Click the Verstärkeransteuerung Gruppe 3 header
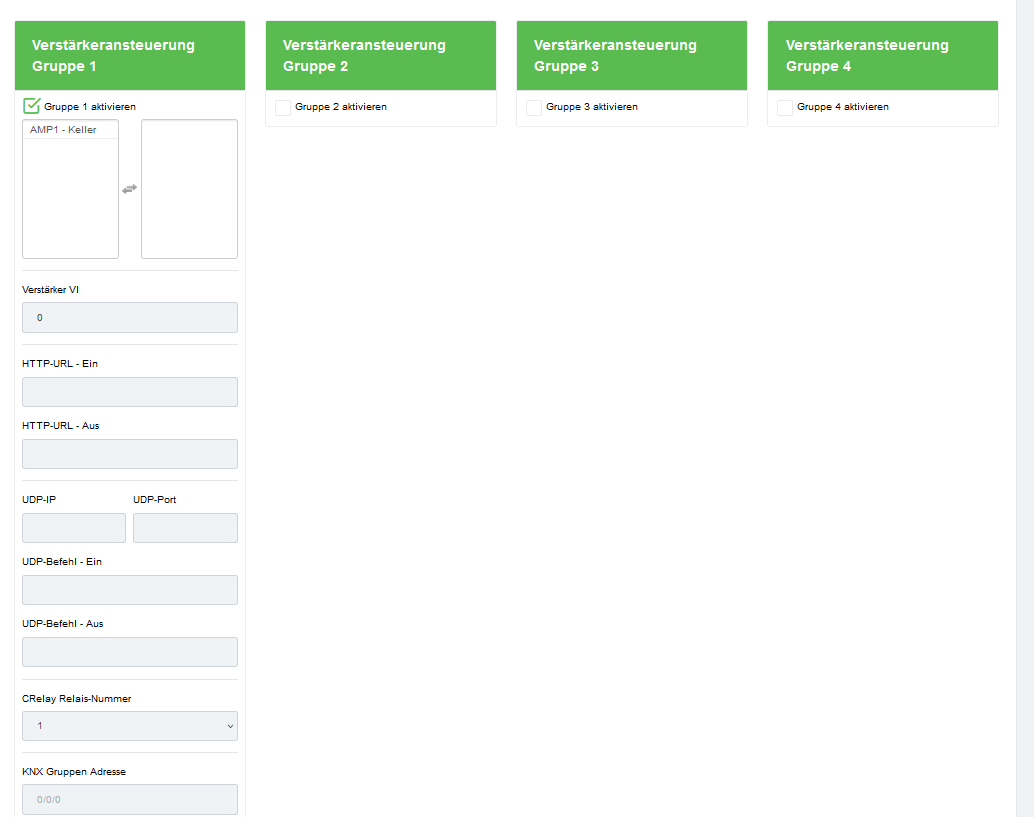 click(x=632, y=55)
